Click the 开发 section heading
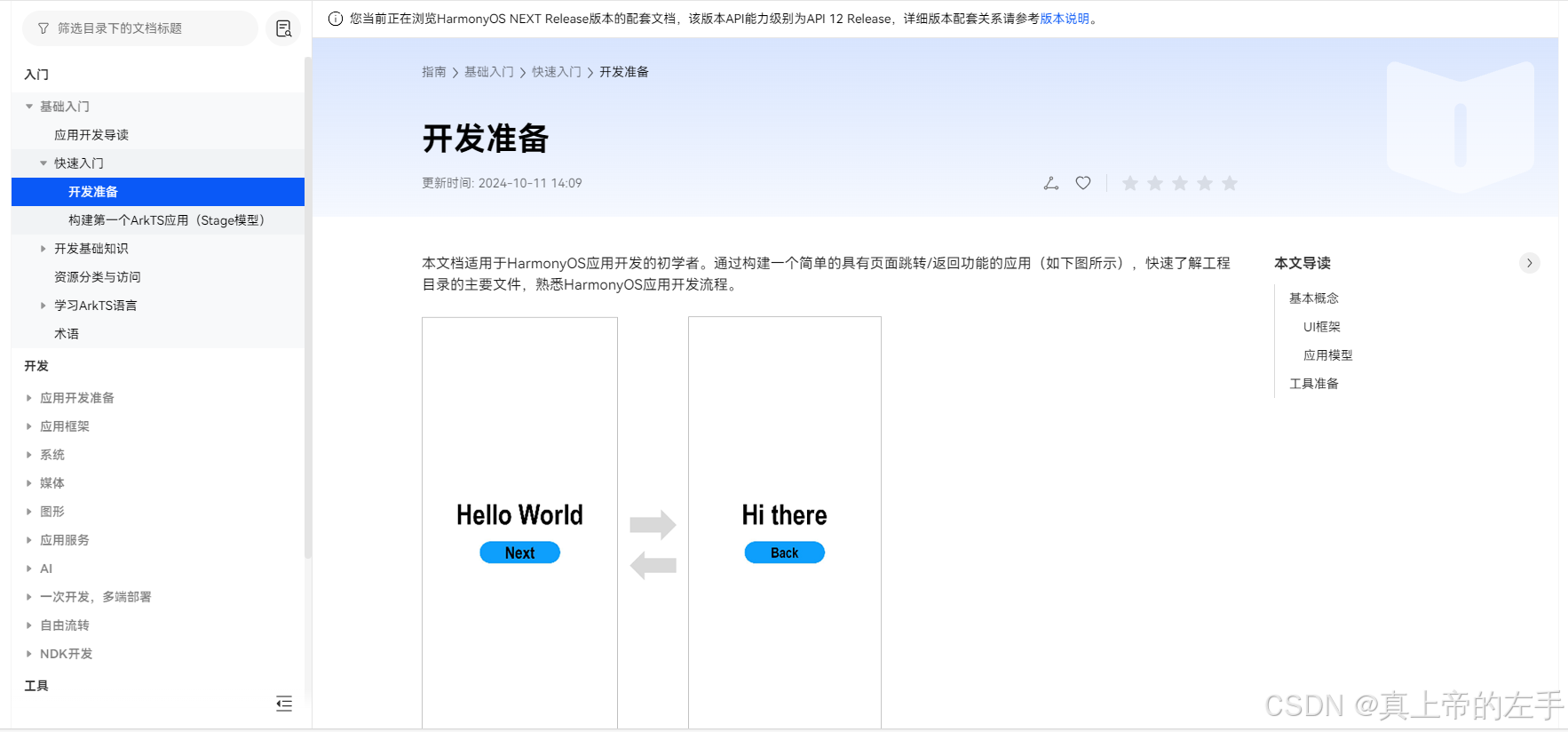 click(x=36, y=366)
